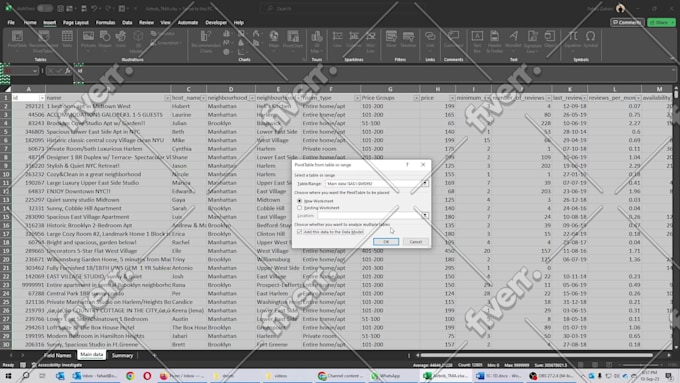Open the host_name column filter dropdown

pos(203,98)
